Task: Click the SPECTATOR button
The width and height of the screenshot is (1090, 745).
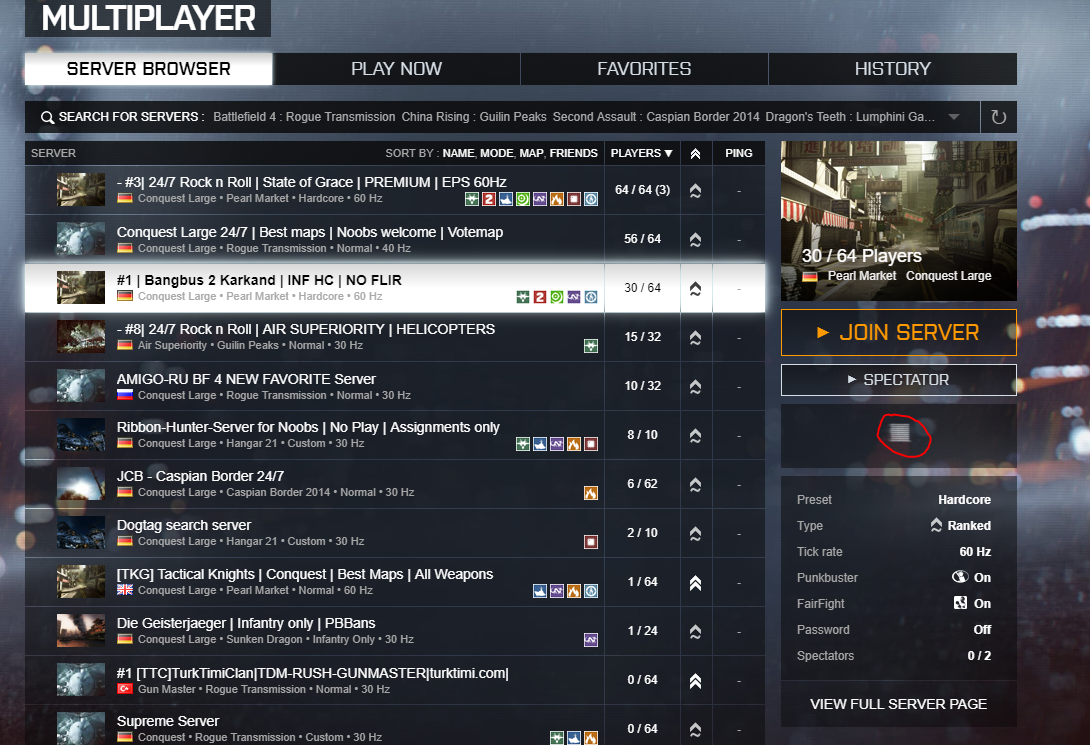Action: click(899, 379)
